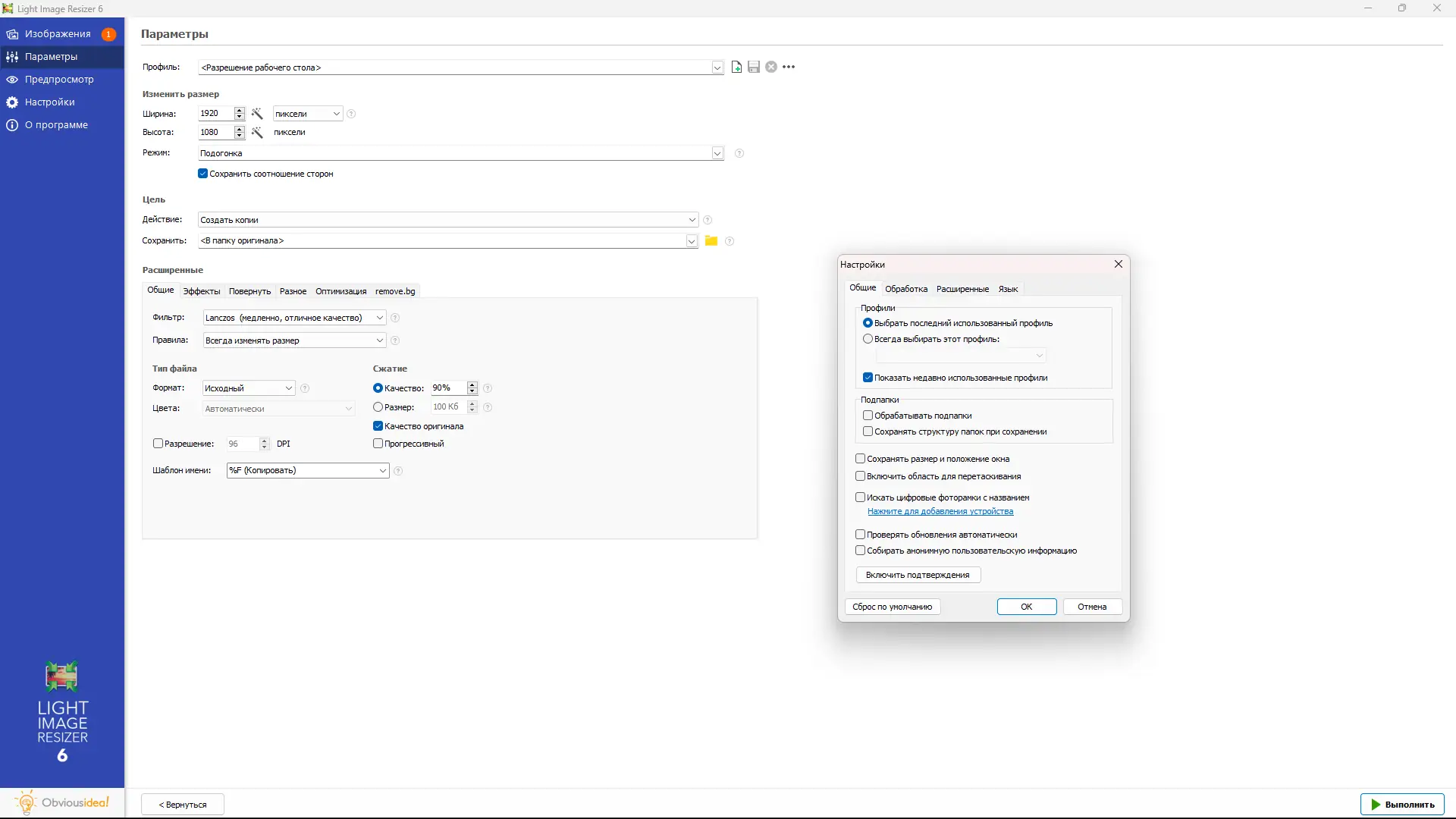Expand the Действие dropdown
This screenshot has width=1456, height=819.
tap(692, 220)
